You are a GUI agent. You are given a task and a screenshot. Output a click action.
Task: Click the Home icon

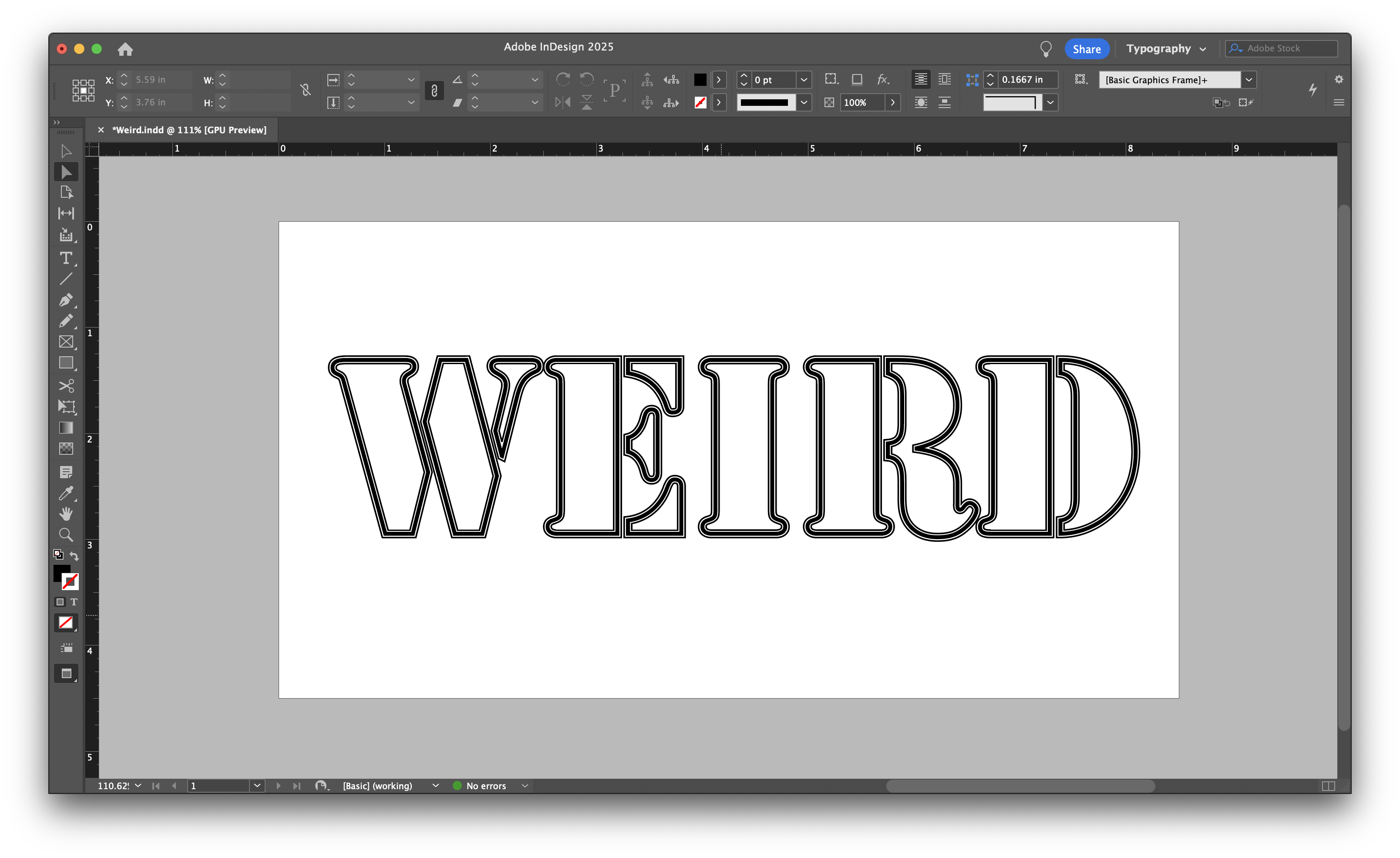(125, 50)
